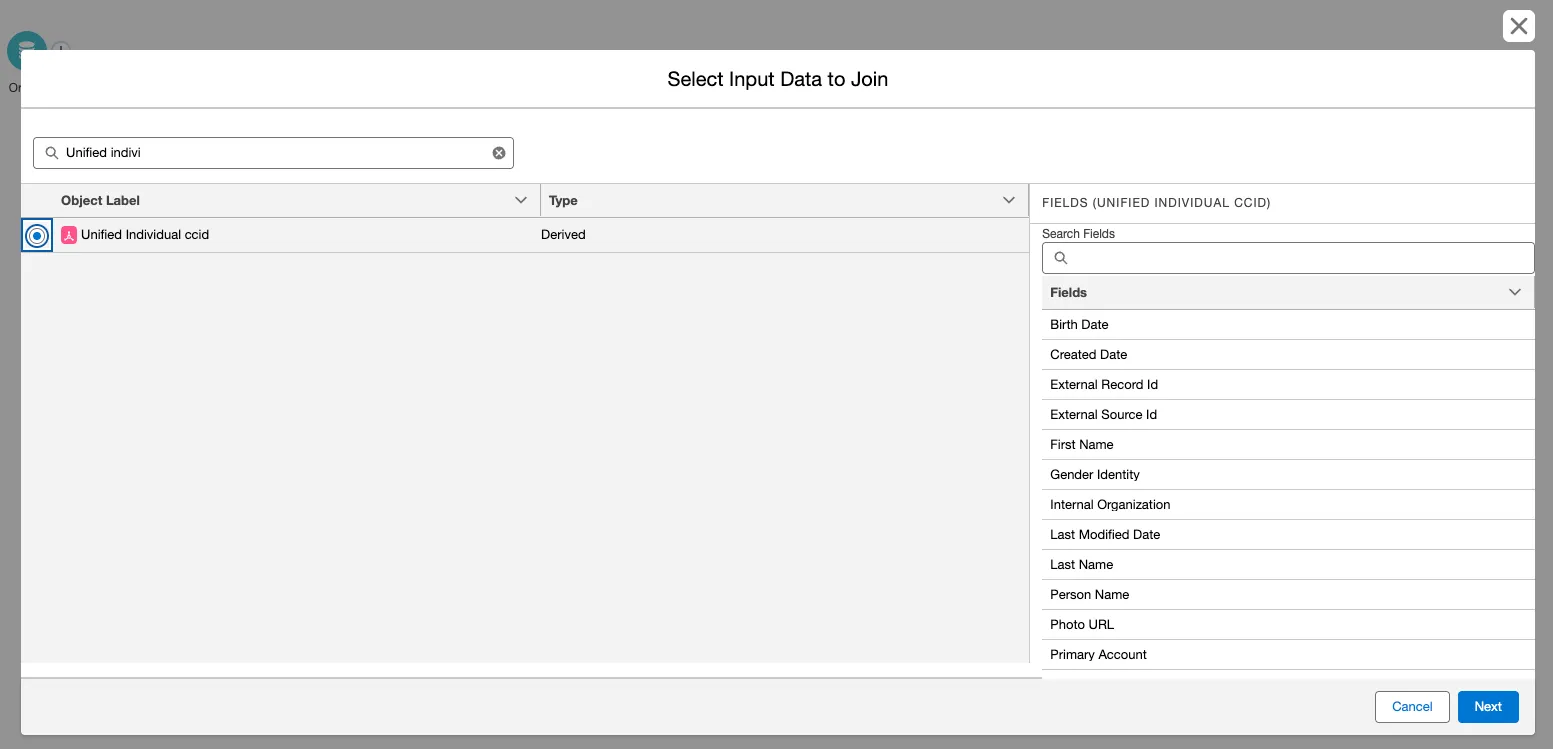Select the Unified Individual ccid radio button

pyautogui.click(x=37, y=235)
